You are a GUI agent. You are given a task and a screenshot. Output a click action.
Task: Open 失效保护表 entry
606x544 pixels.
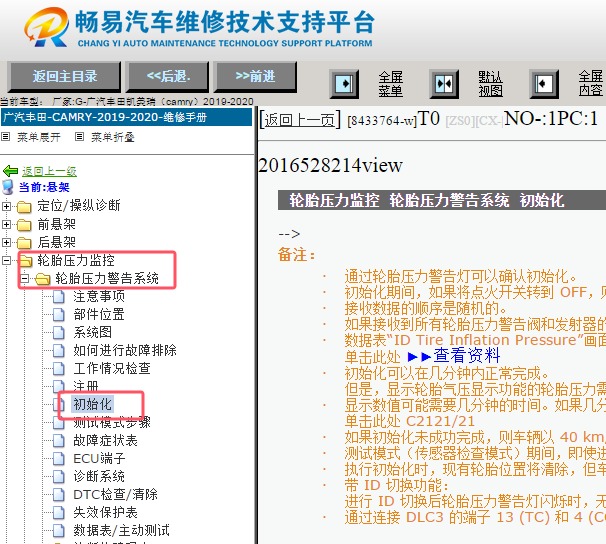[x=105, y=513]
